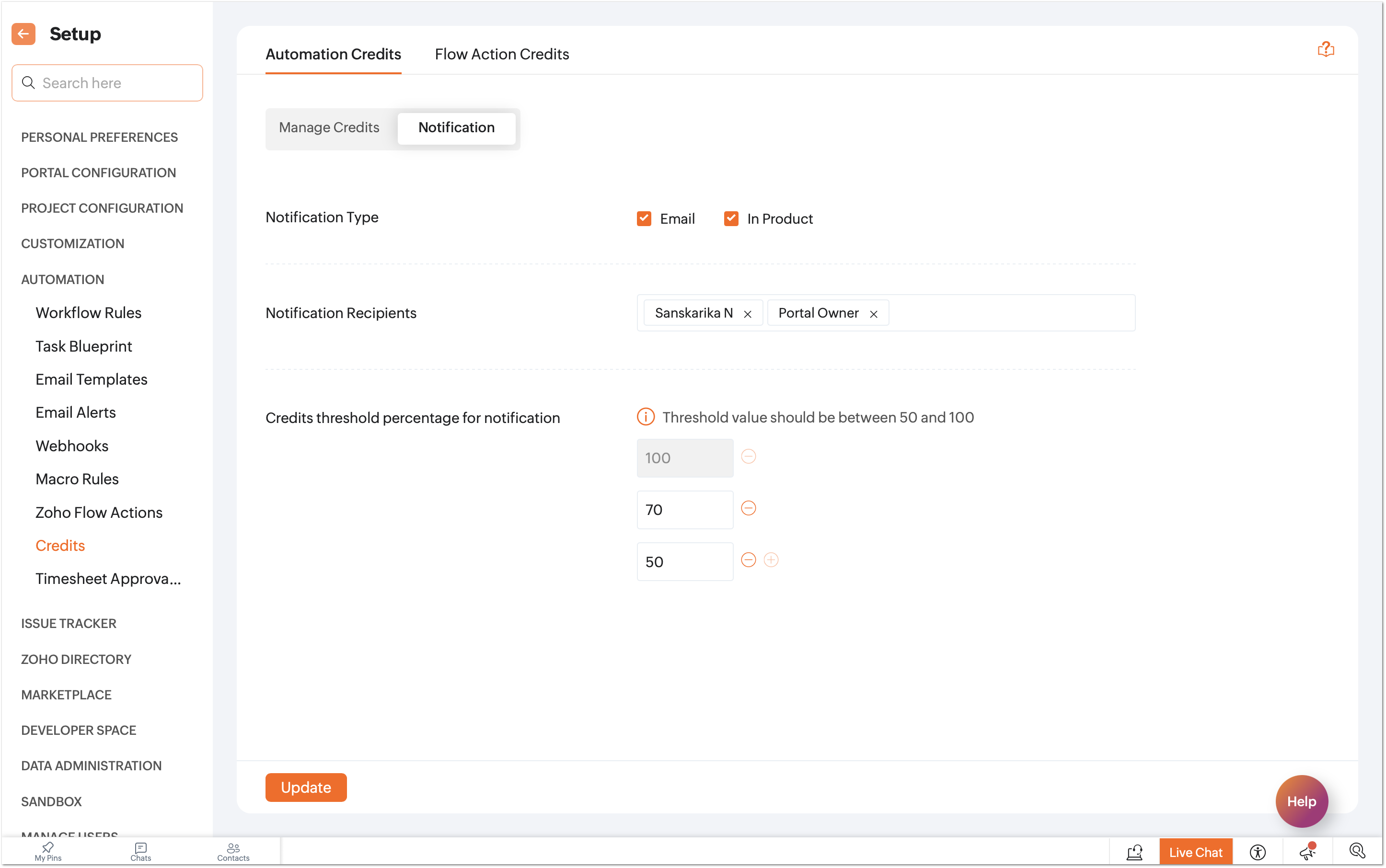Click the orange back arrow beside Setup
The height and width of the screenshot is (868, 1386).
(23, 34)
